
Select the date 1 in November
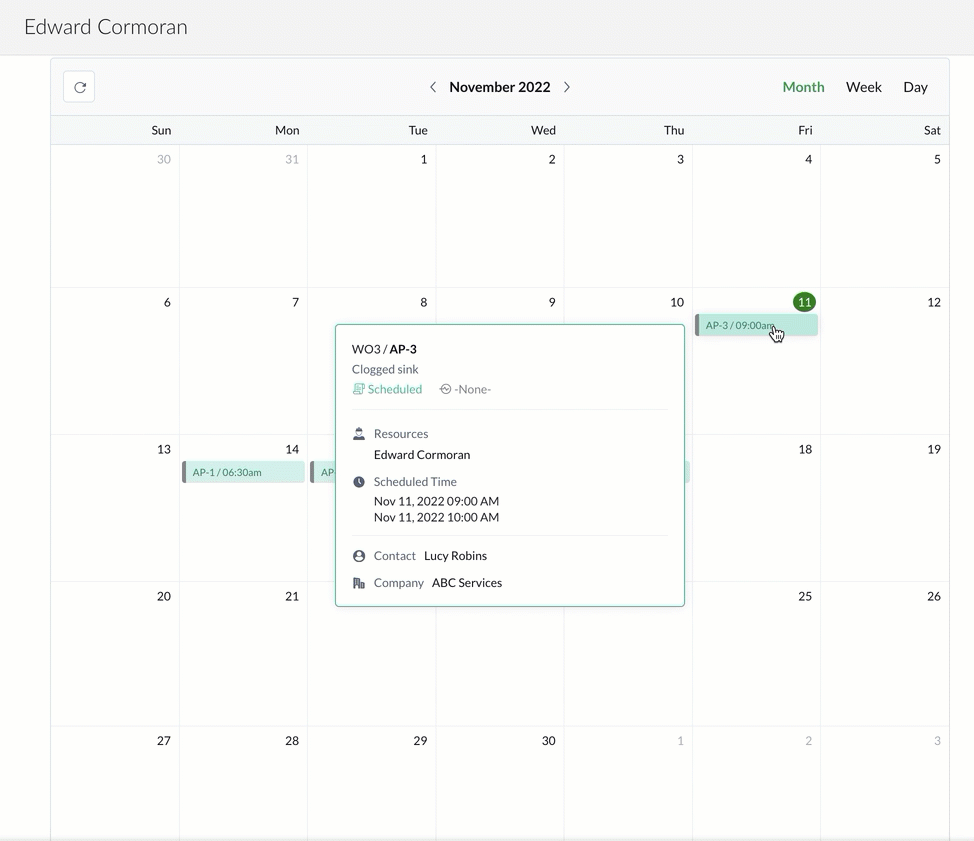424,159
